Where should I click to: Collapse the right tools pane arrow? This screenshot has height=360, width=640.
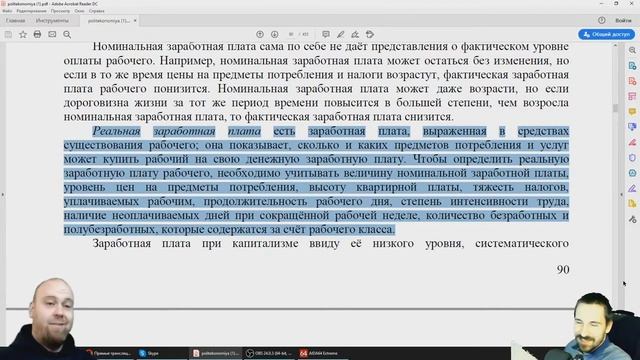[x=622, y=195]
